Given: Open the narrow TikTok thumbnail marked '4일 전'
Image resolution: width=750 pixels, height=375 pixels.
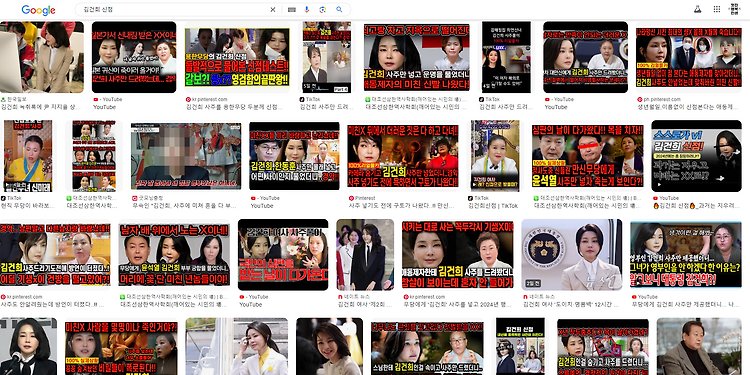Looking at the screenshot, I should point(507,57).
